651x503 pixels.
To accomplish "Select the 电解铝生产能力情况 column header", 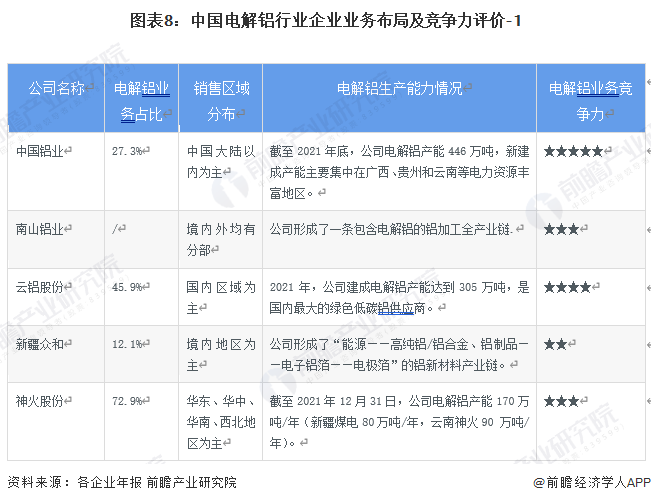I will (x=399, y=88).
